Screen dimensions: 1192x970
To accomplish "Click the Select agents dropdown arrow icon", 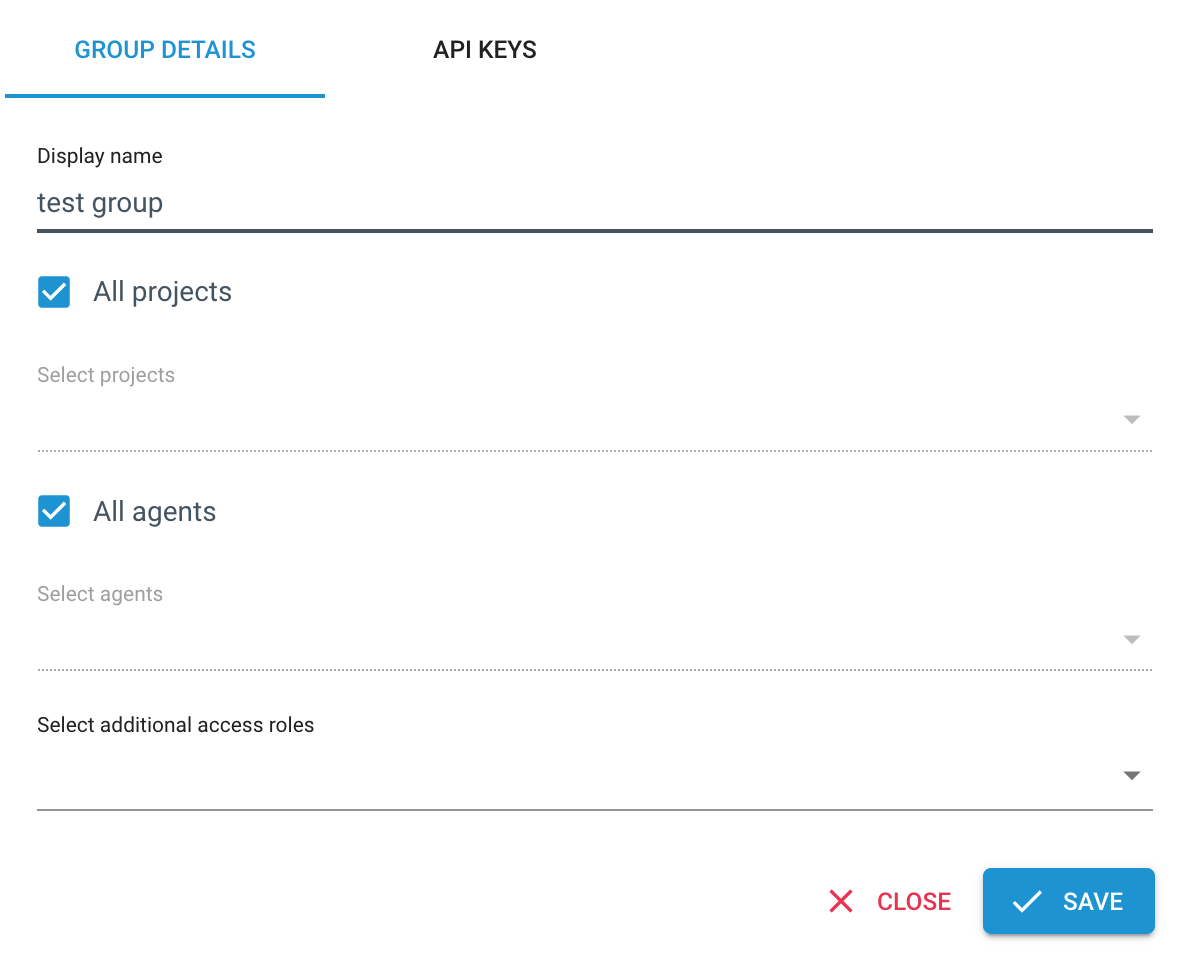I will pyautogui.click(x=1131, y=638).
